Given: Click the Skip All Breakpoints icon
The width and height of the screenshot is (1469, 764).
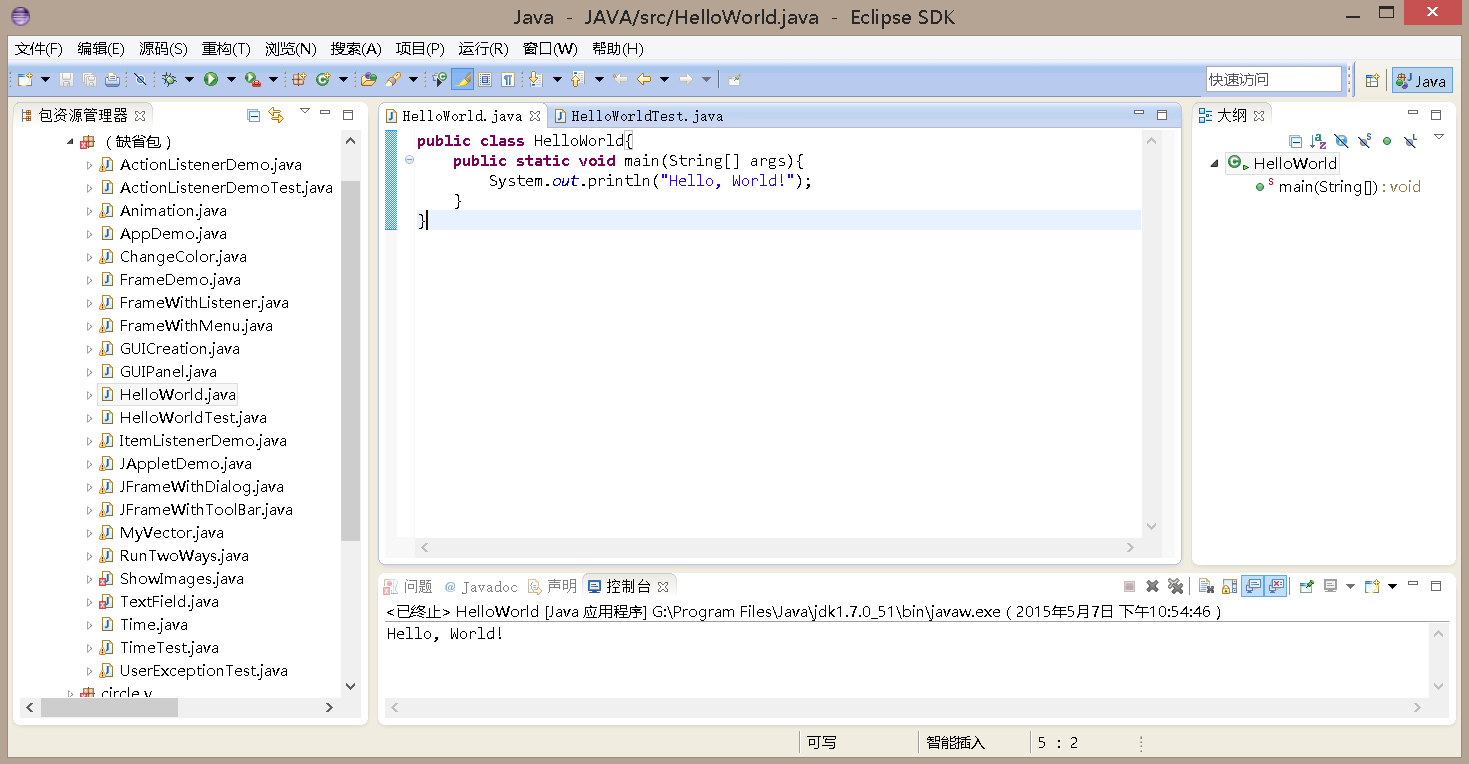Looking at the screenshot, I should [x=140, y=79].
